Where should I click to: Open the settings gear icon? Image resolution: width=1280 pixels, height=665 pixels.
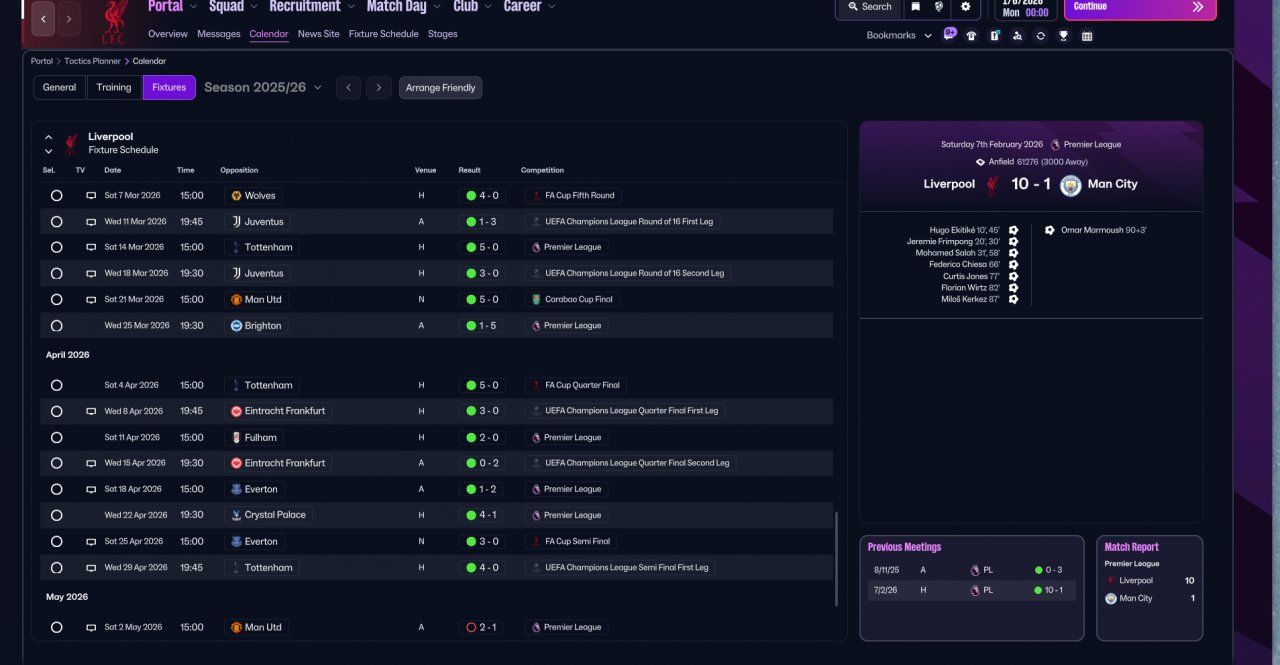(x=965, y=7)
